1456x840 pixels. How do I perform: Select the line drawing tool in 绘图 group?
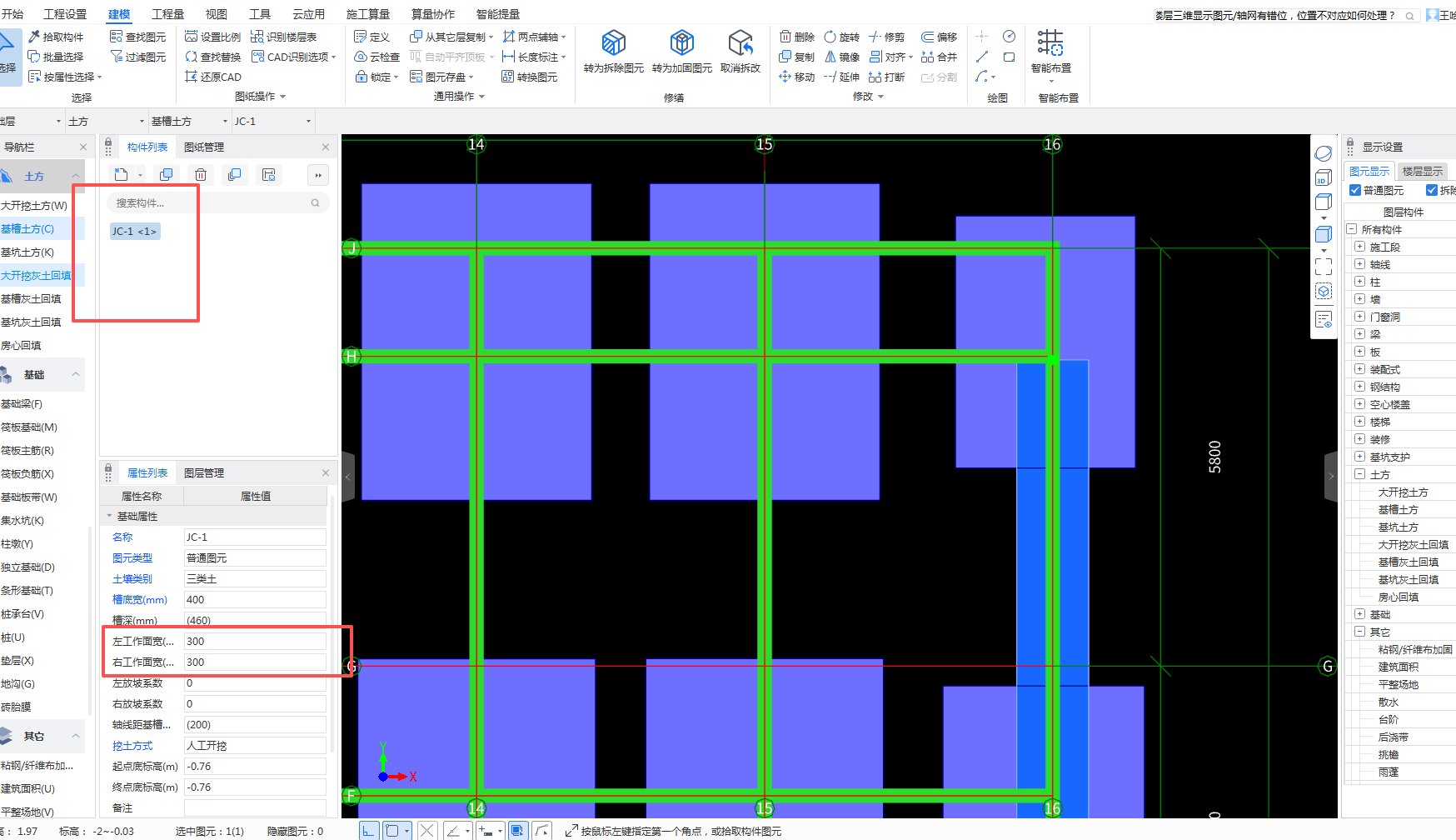click(x=982, y=57)
